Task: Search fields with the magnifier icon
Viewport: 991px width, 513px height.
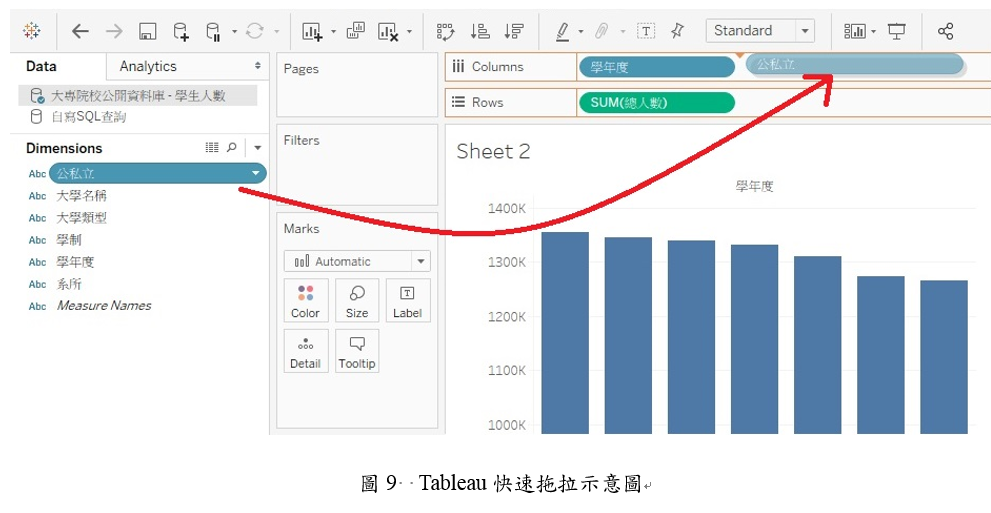Action: pyautogui.click(x=231, y=147)
